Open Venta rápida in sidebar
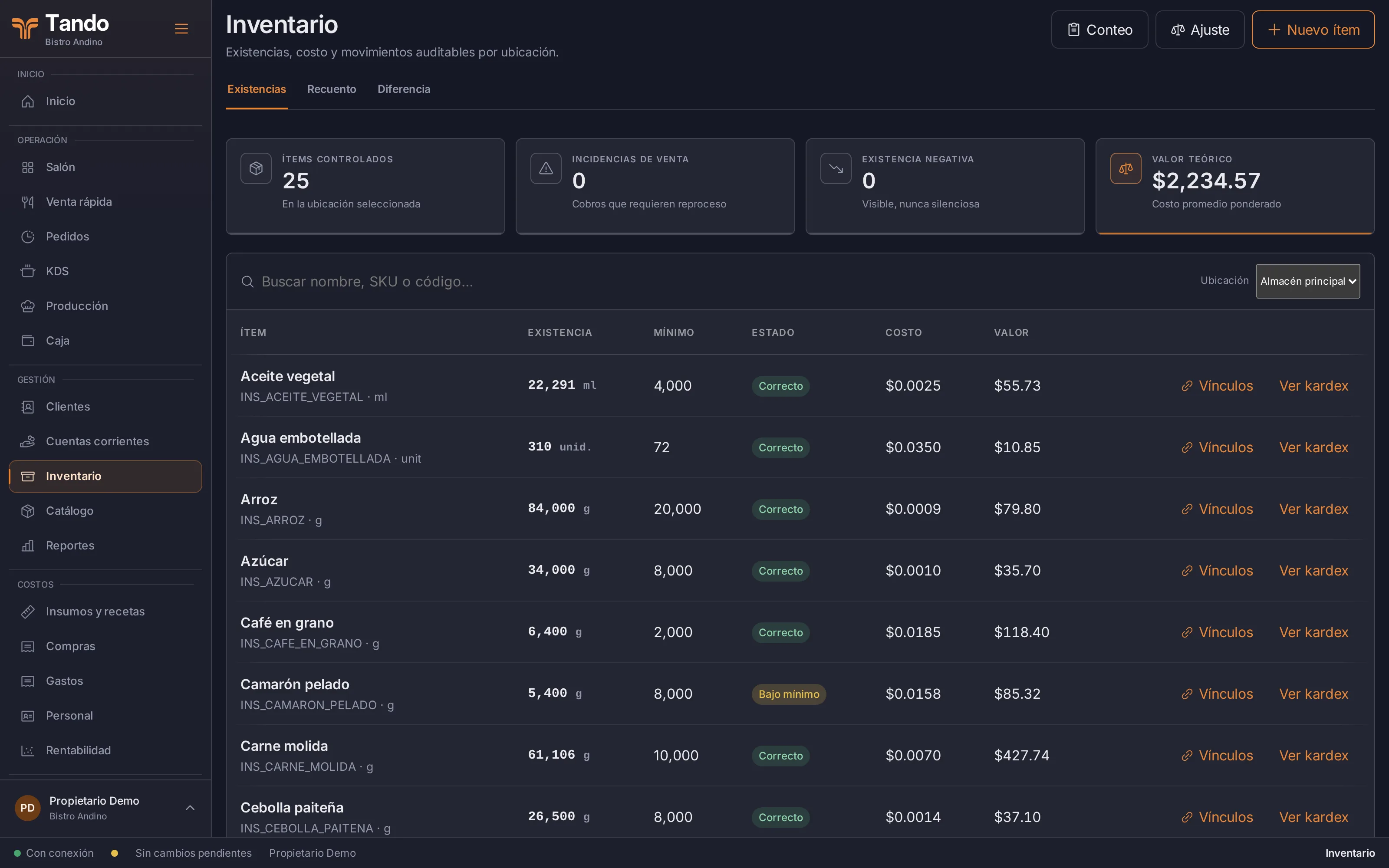 (x=105, y=202)
